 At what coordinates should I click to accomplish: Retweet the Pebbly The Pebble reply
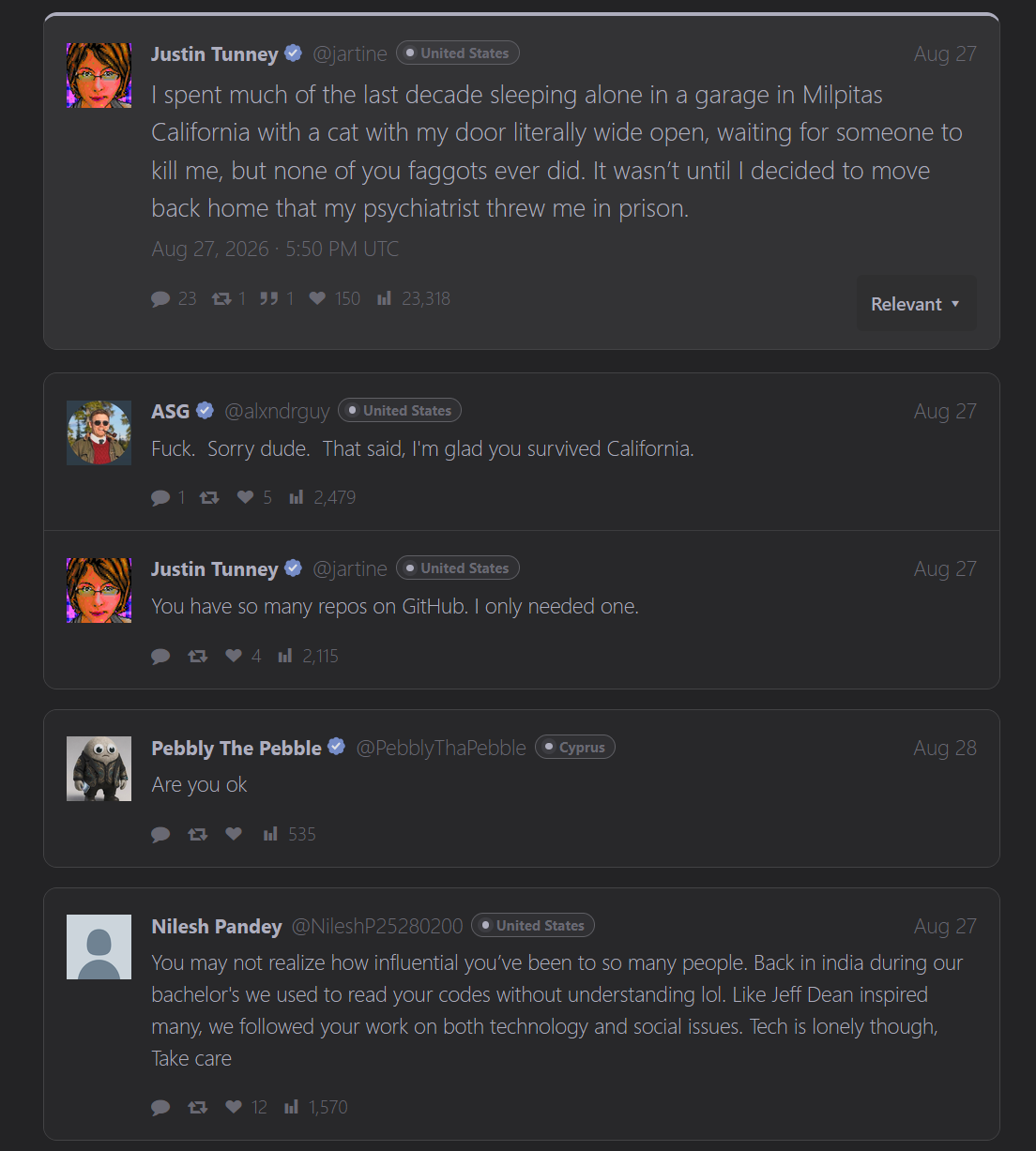[x=197, y=834]
